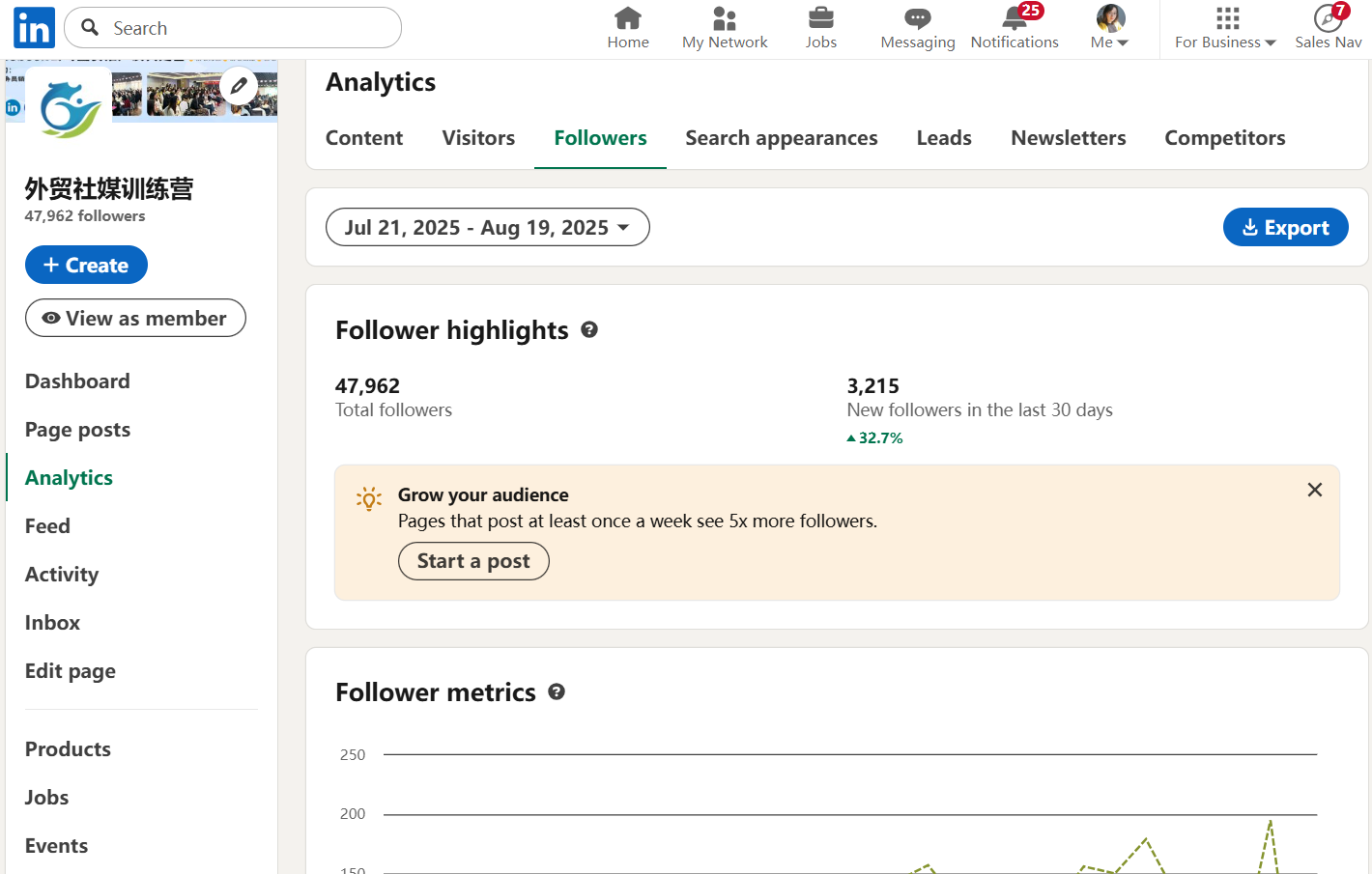This screenshot has width=1372, height=874.
Task: Expand the For Business menu
Action: pos(1225,28)
